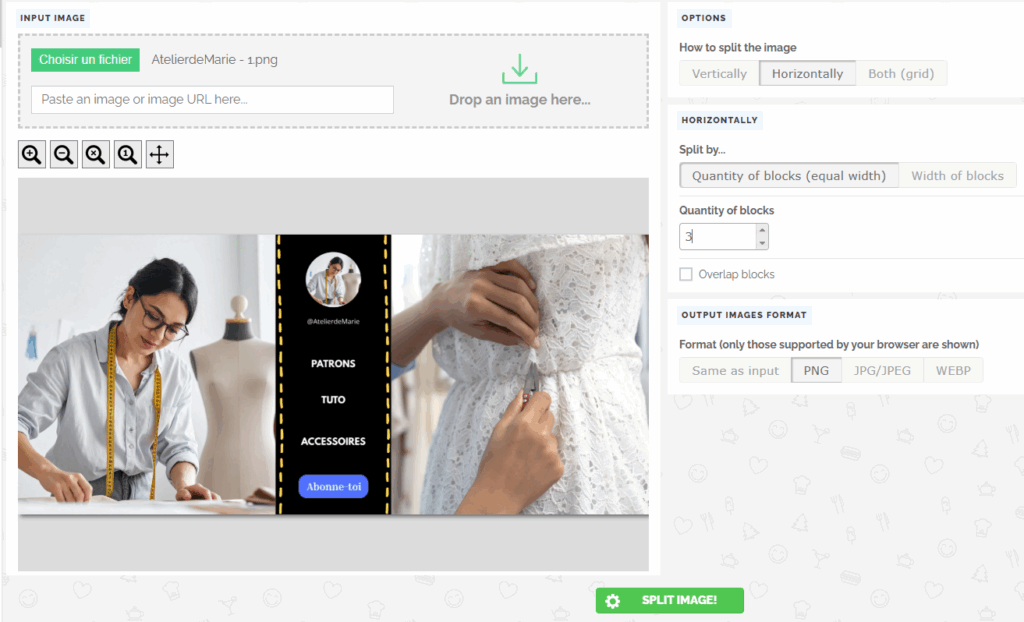Click the "Choisir un fichier" button

point(85,60)
